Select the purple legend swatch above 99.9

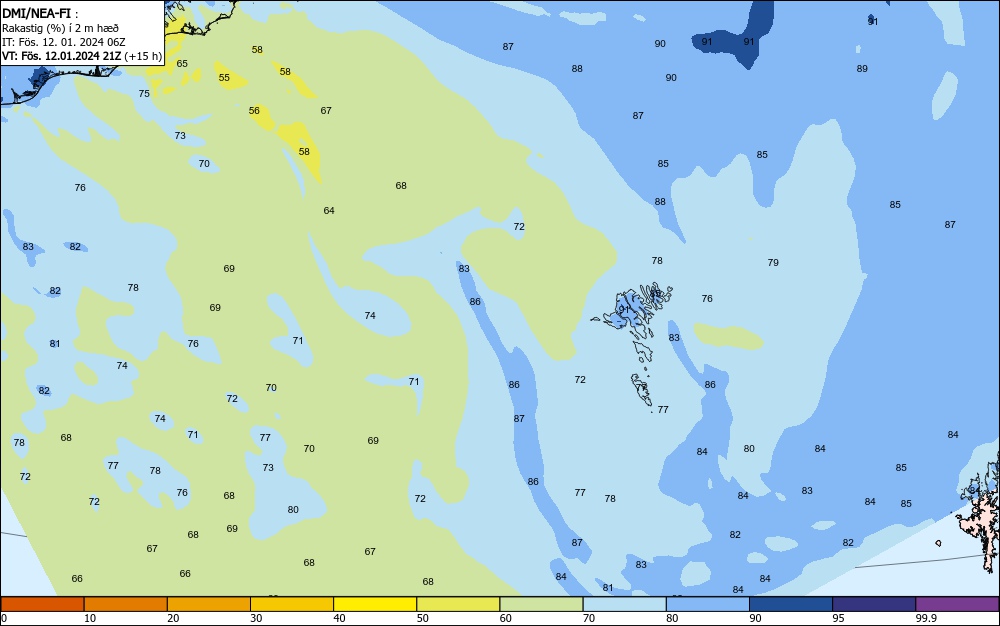pos(957,604)
